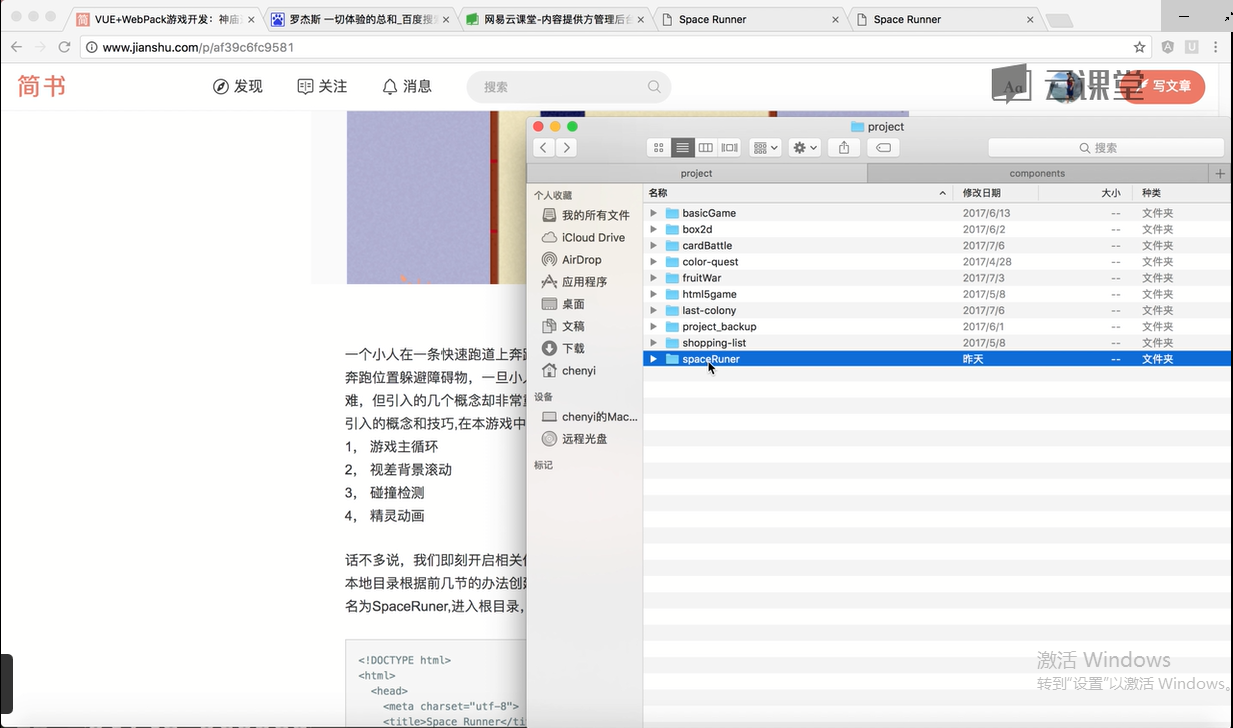Sort Finder list by 大小 column
Image resolution: width=1233 pixels, height=728 pixels.
(x=1085, y=193)
